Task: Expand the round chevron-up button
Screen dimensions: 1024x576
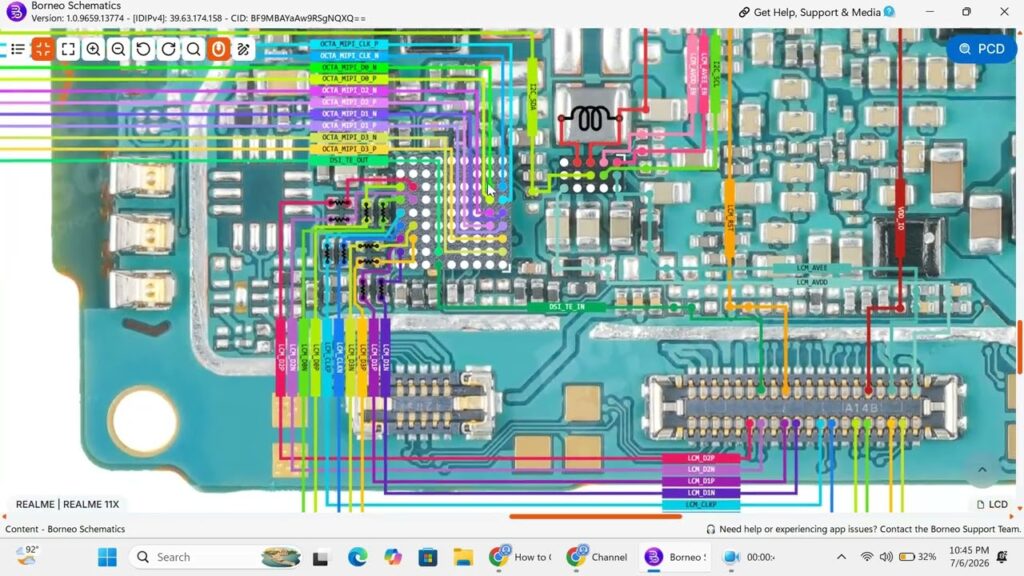Action: [982, 470]
